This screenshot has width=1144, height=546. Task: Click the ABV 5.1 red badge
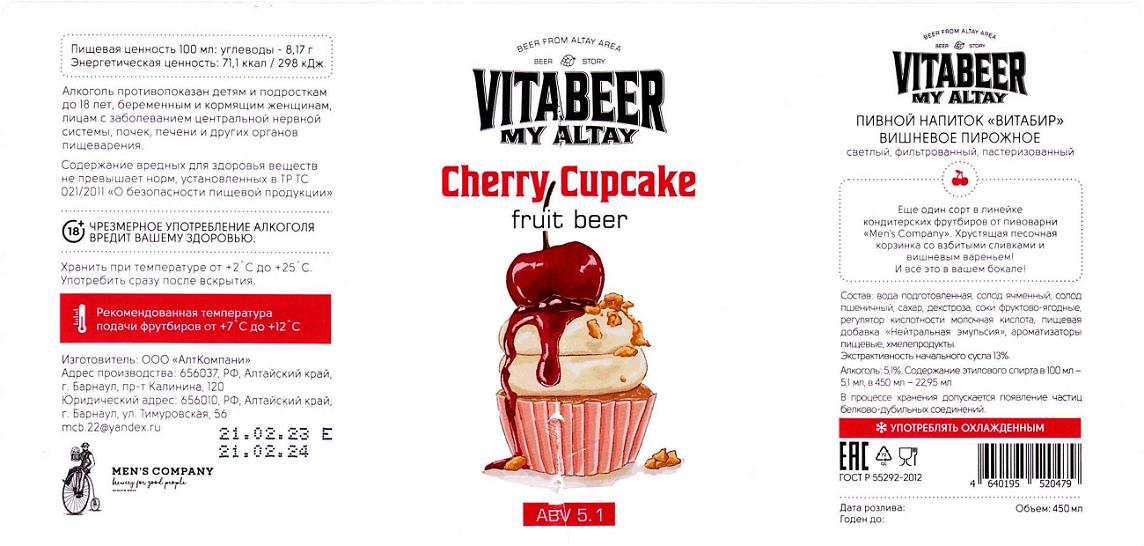coord(569,514)
